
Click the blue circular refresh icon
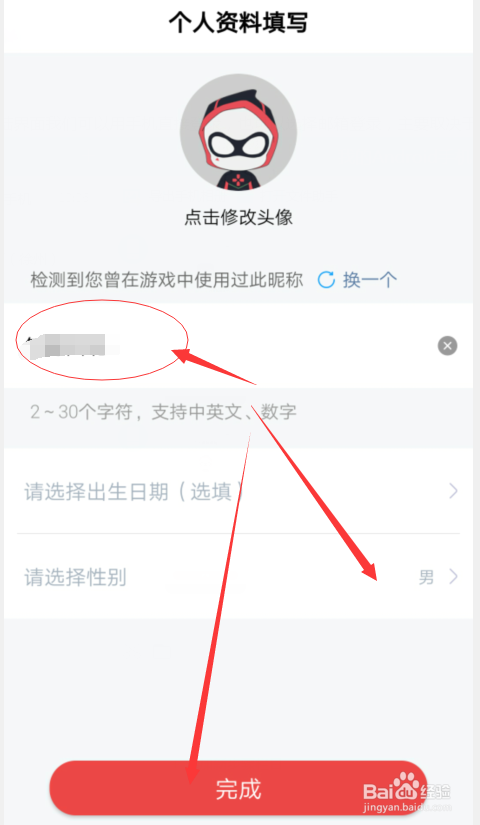326,279
